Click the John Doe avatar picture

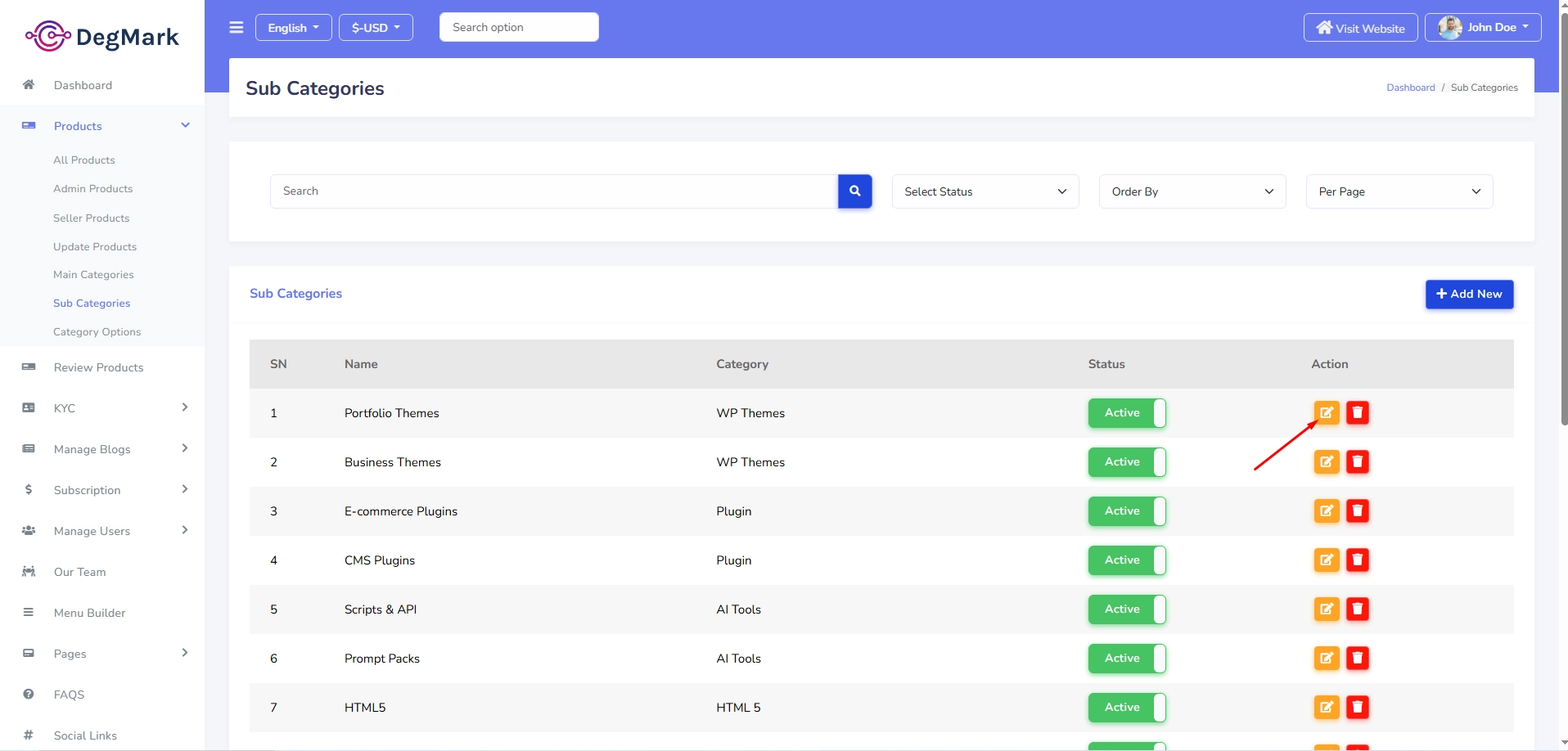pyautogui.click(x=1449, y=27)
